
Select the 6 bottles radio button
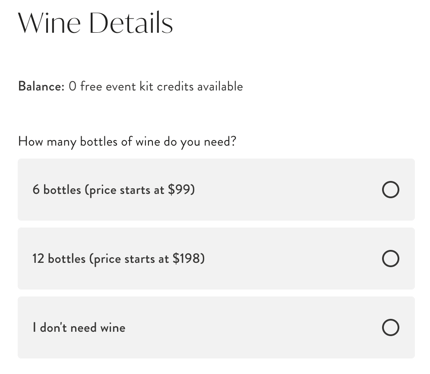pos(390,190)
